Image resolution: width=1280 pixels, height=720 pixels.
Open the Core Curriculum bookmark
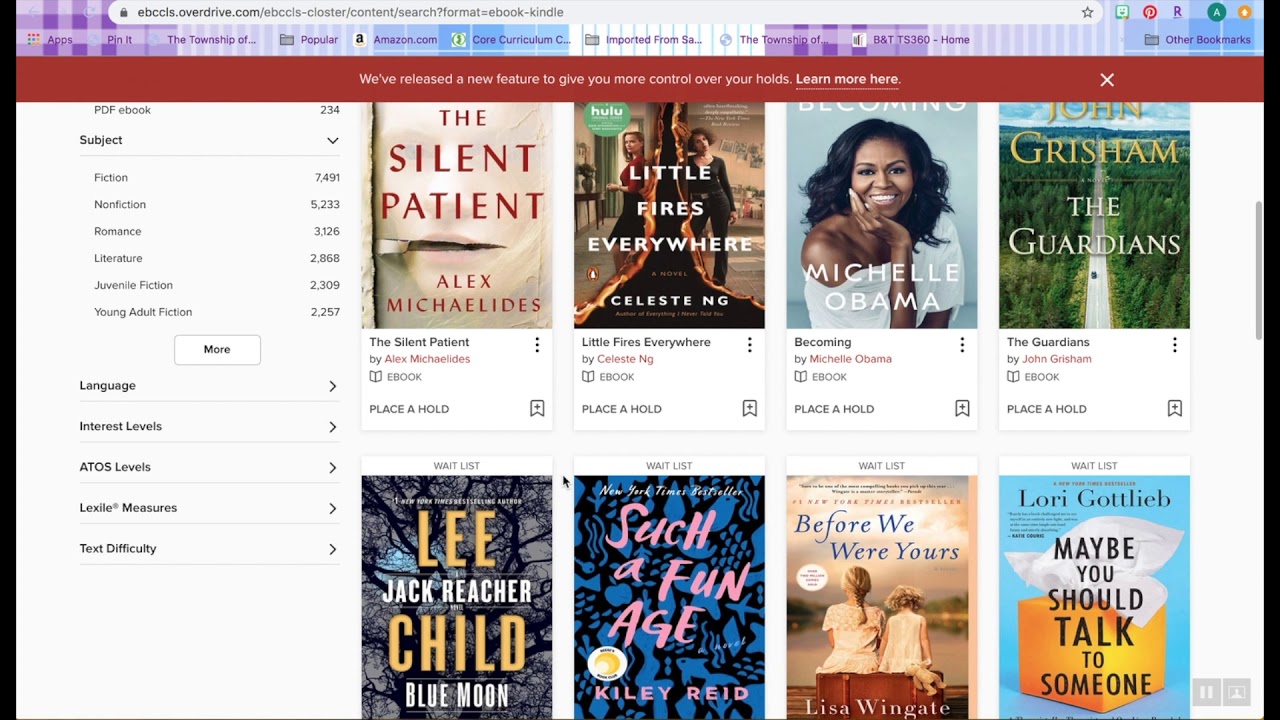click(x=510, y=40)
